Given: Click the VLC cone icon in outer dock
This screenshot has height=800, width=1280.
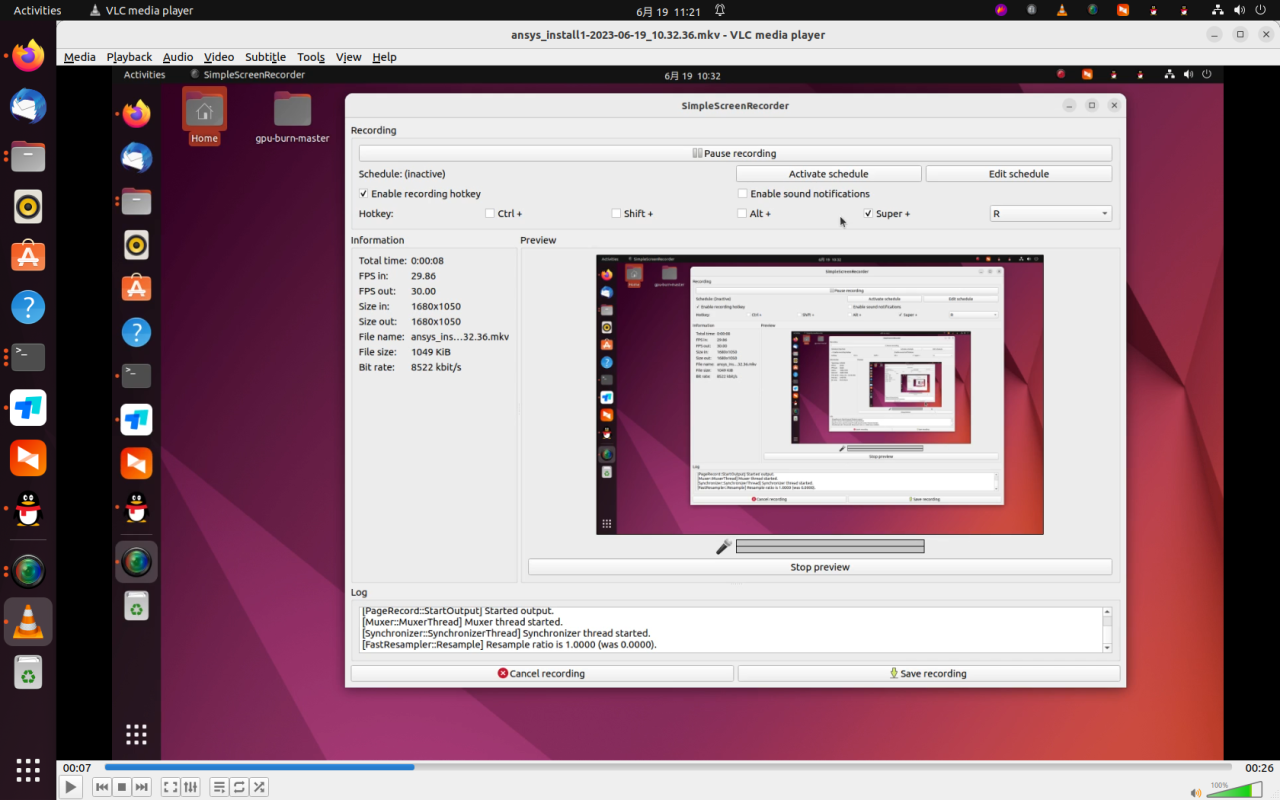Looking at the screenshot, I should 28,622.
